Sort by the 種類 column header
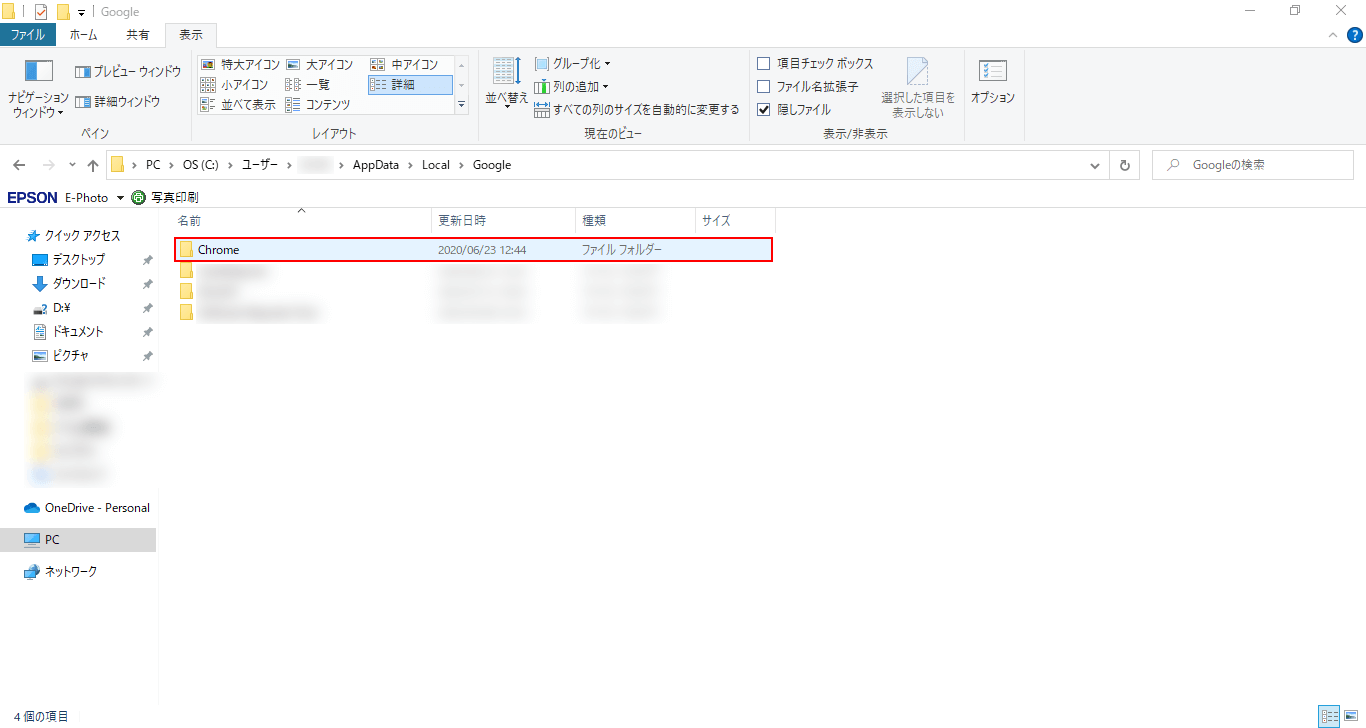1366x728 pixels. (636, 221)
